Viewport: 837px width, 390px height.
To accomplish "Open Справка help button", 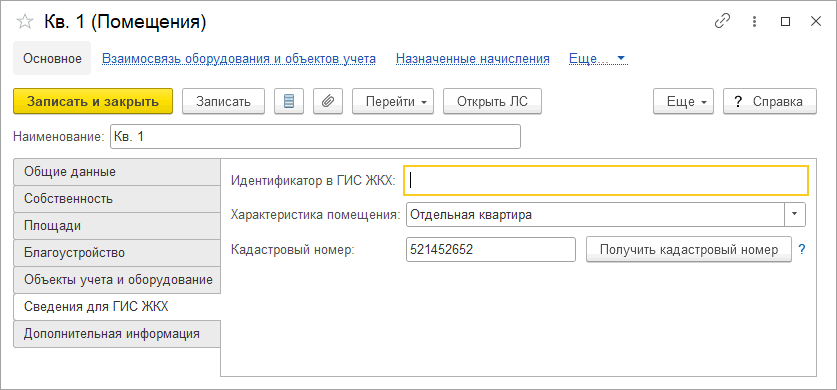I will pos(770,101).
